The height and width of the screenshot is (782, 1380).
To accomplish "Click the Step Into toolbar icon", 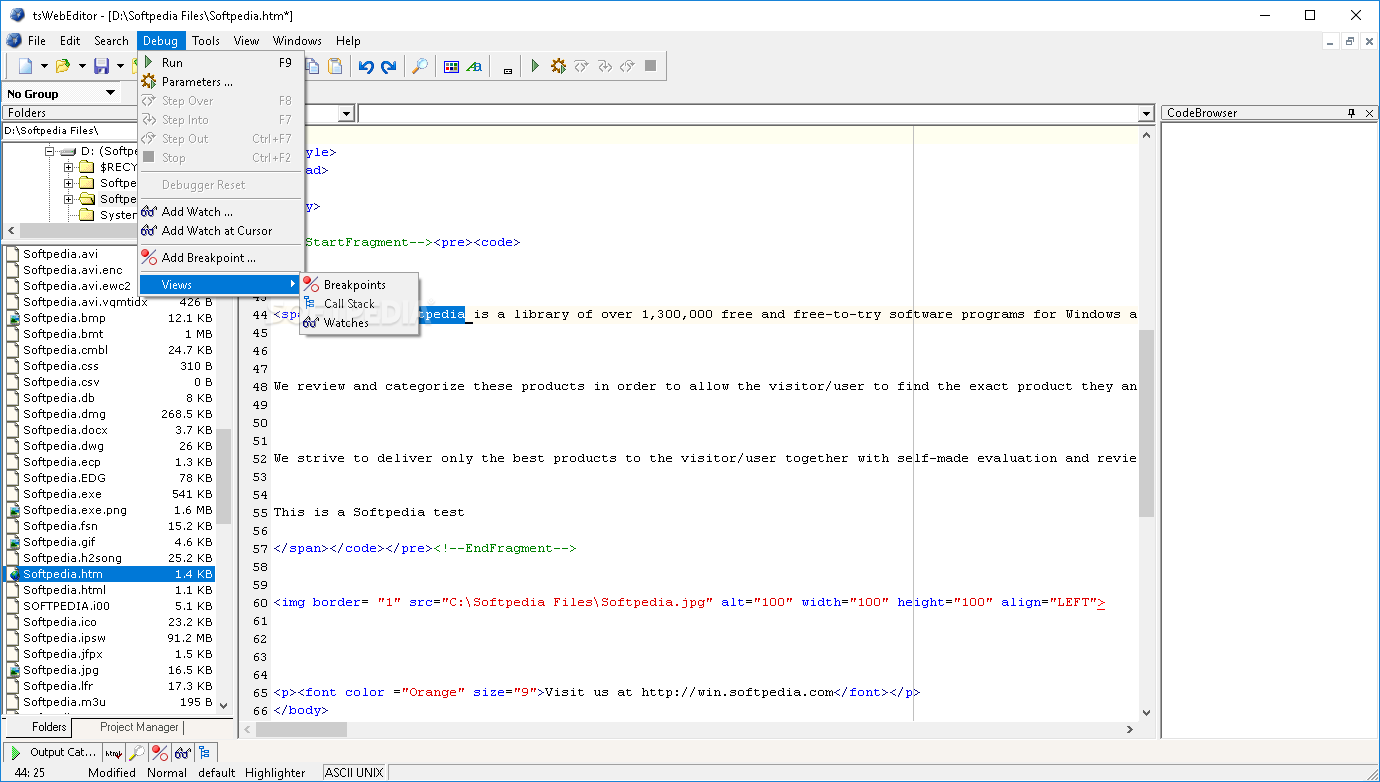I will click(604, 66).
